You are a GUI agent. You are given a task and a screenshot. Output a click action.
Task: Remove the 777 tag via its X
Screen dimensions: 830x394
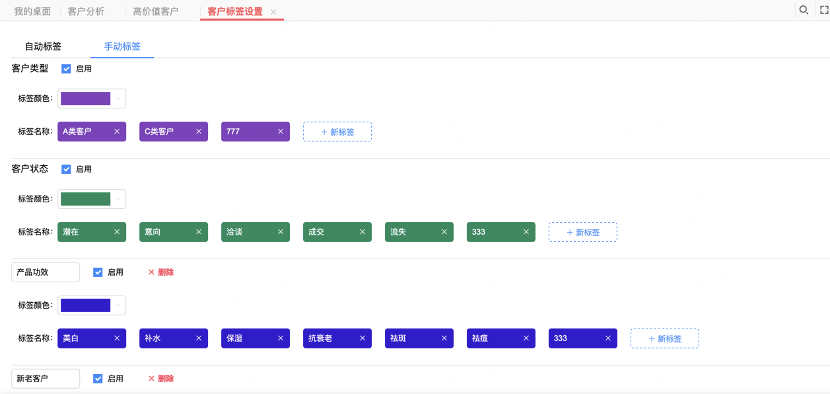pyautogui.click(x=281, y=131)
